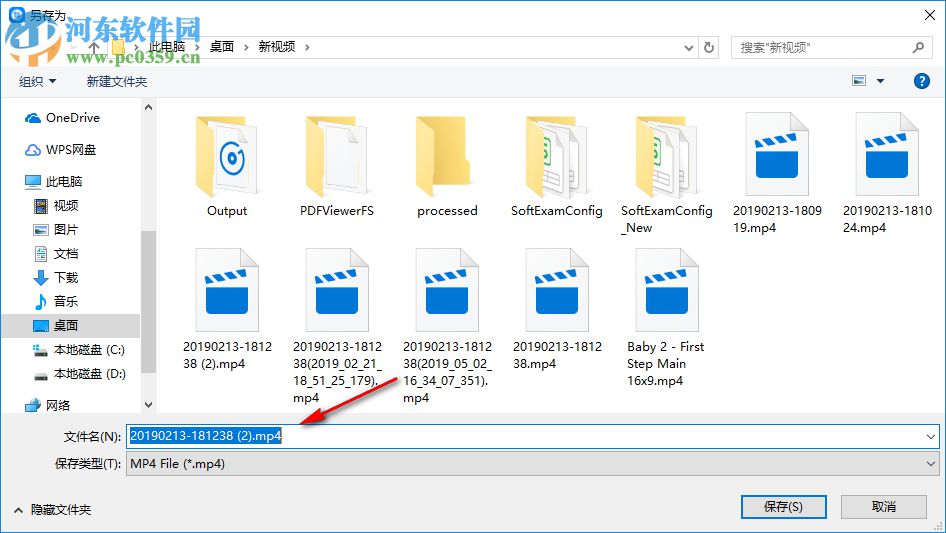This screenshot has width=946, height=533.
Task: Click the blue help question mark icon
Action: click(x=921, y=81)
